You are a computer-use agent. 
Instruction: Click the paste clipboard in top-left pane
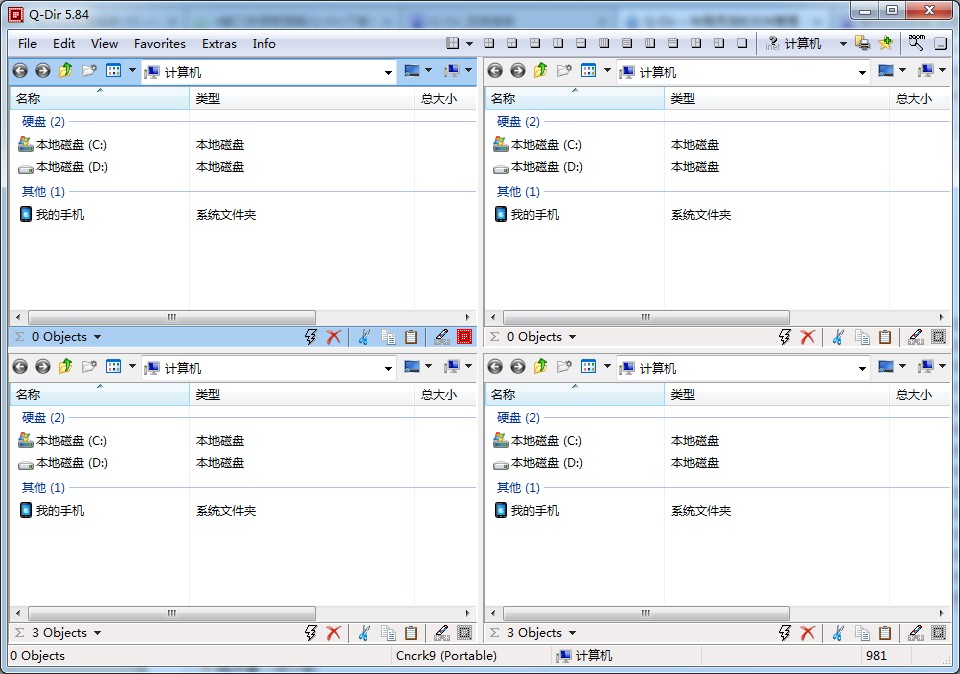411,337
